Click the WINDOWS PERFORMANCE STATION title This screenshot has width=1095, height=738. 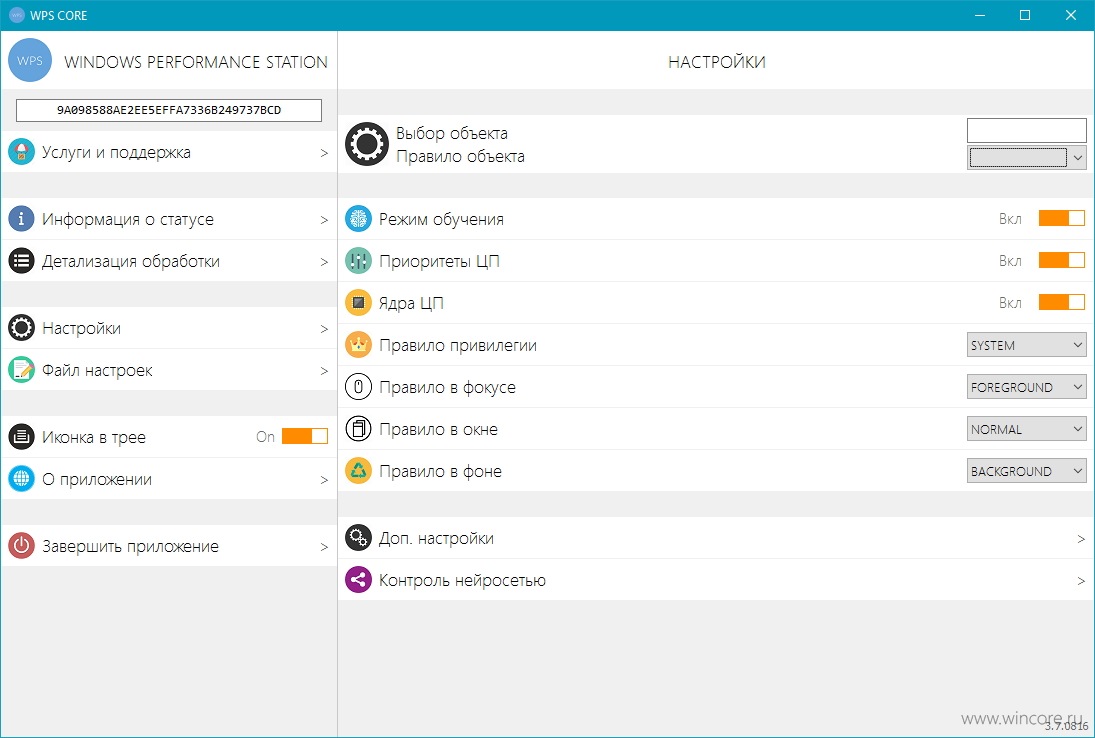[x=196, y=62]
